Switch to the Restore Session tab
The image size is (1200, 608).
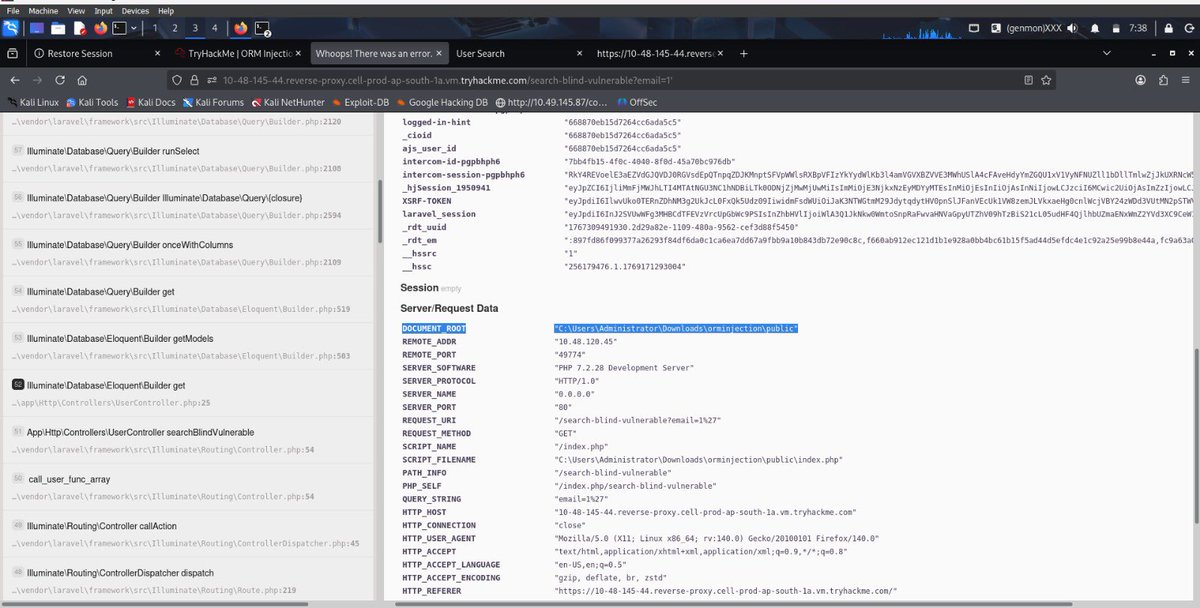pos(95,53)
